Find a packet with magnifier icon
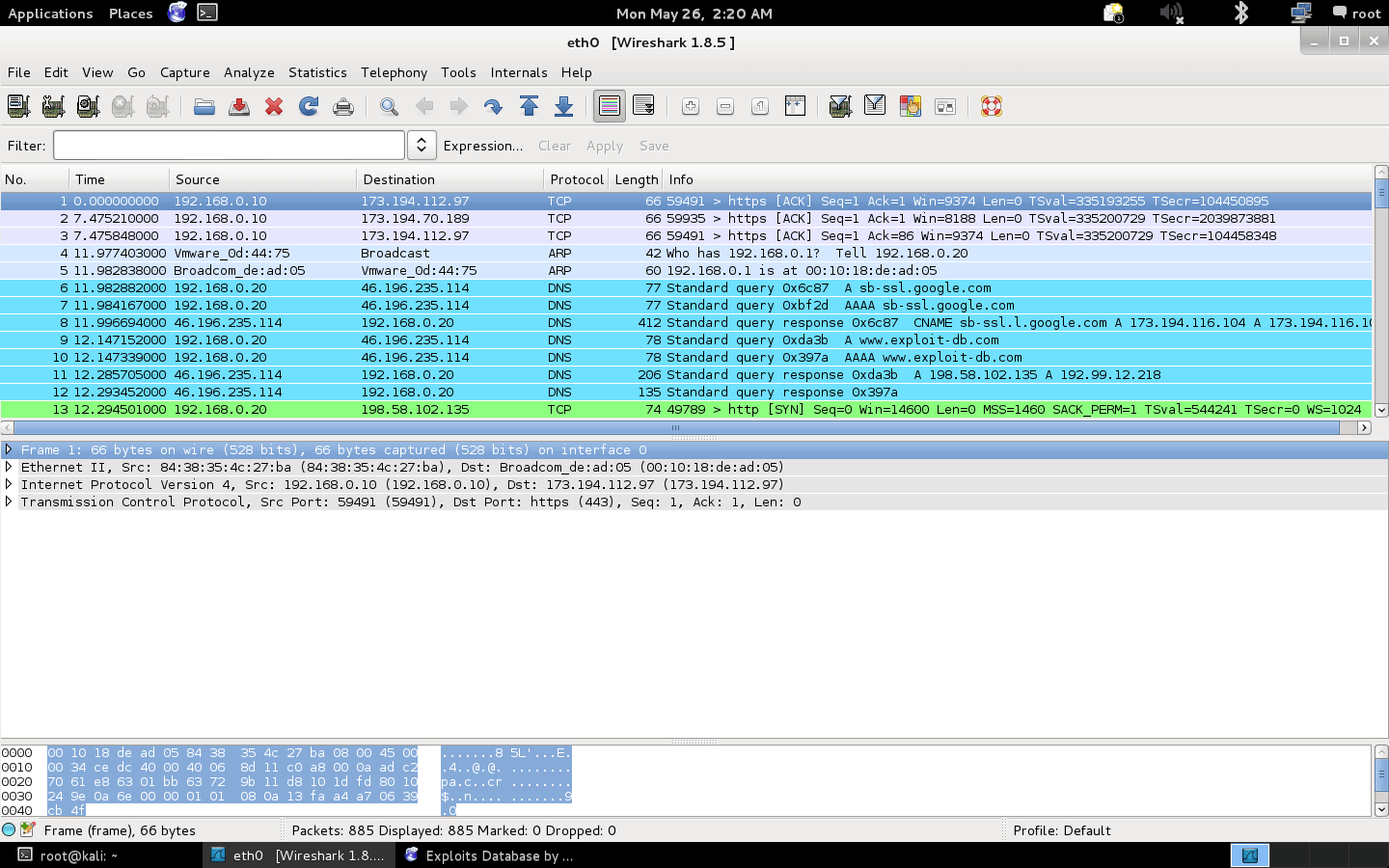 pos(389,106)
